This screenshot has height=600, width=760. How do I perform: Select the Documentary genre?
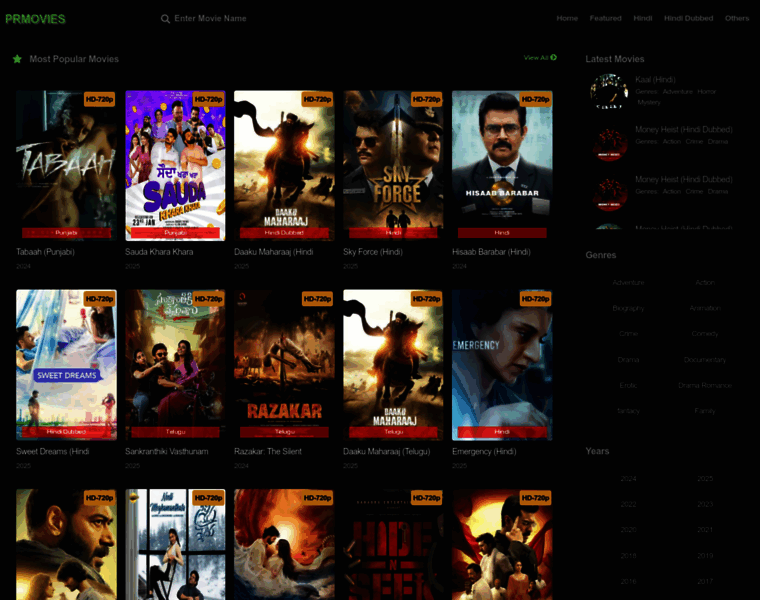[x=705, y=360]
